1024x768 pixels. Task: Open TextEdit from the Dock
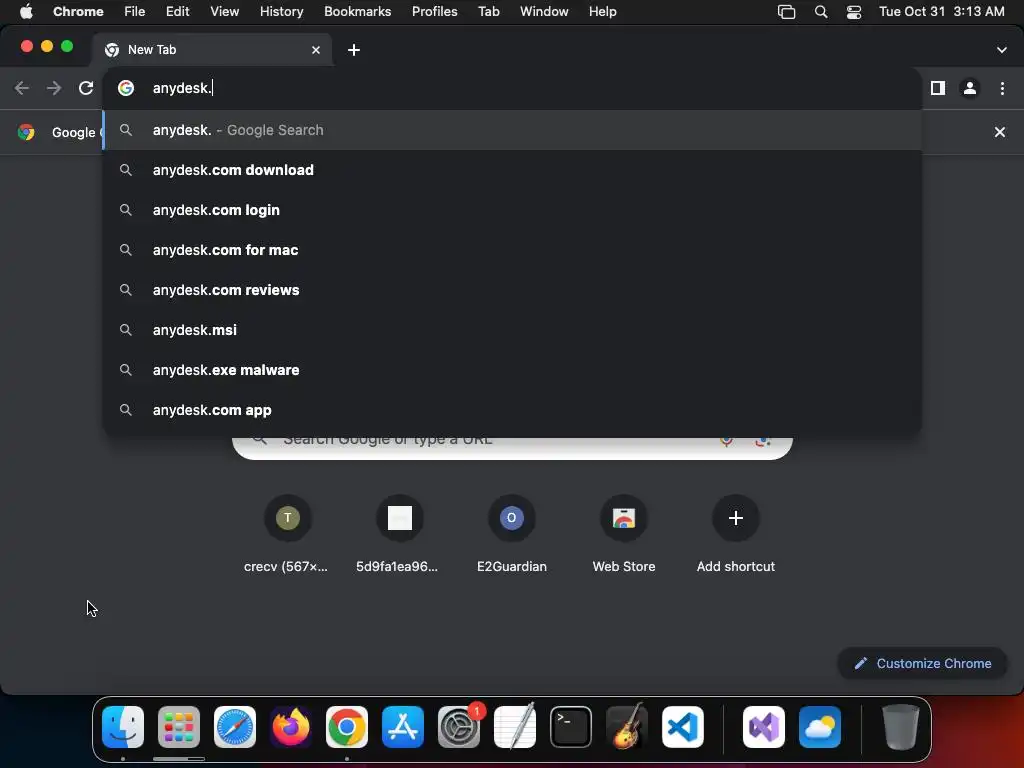click(515, 727)
